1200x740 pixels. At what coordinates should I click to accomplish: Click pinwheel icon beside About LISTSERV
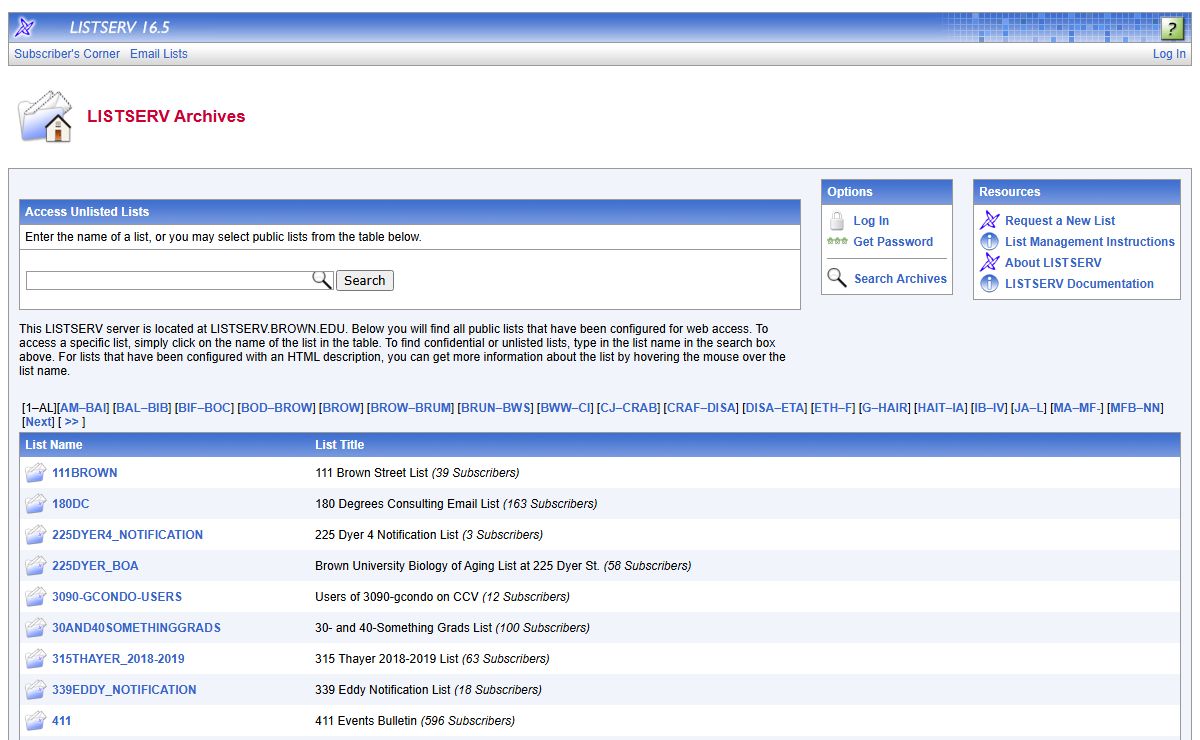(989, 263)
